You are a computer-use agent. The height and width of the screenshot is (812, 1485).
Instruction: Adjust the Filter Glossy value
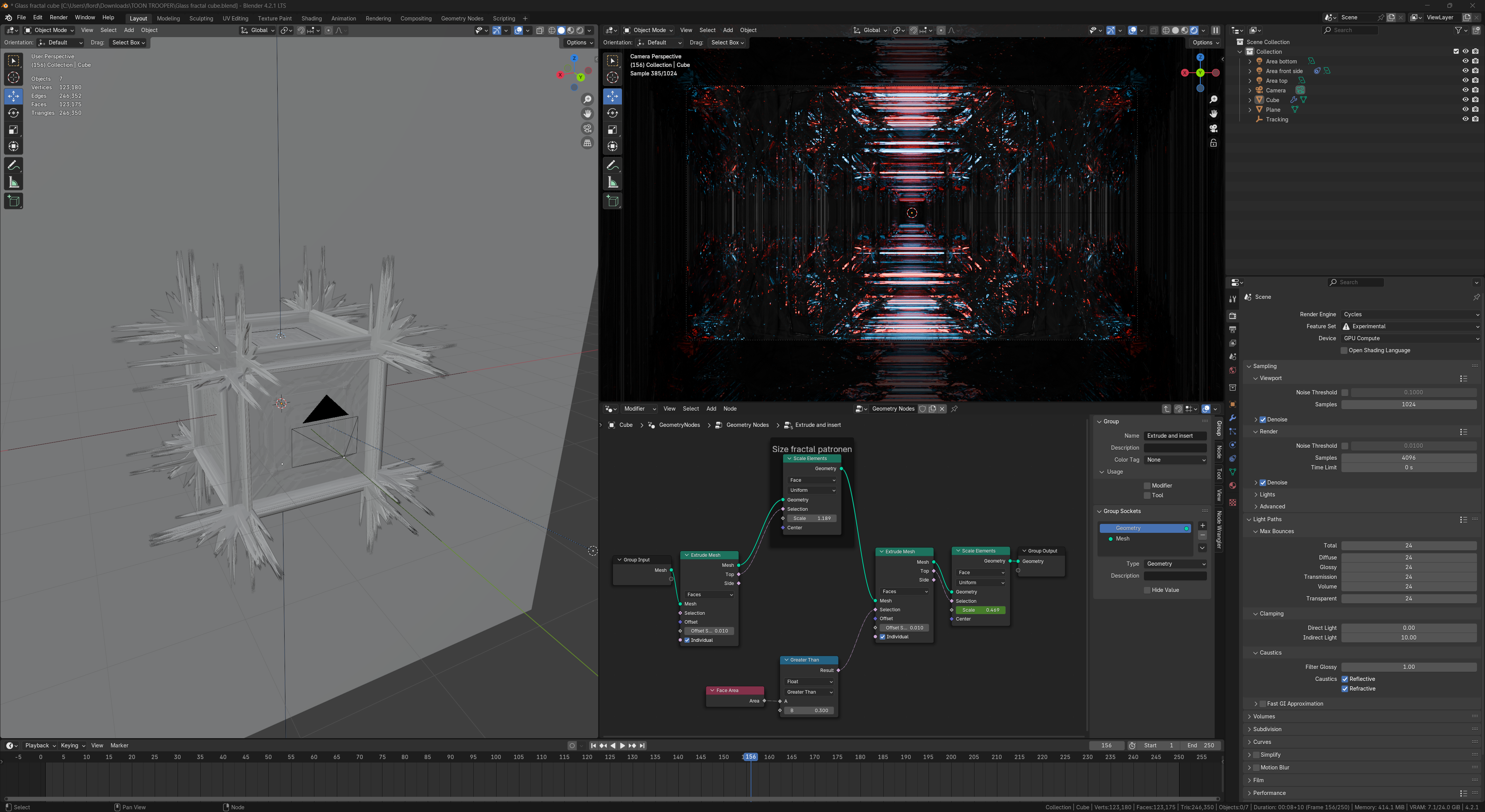point(1408,667)
